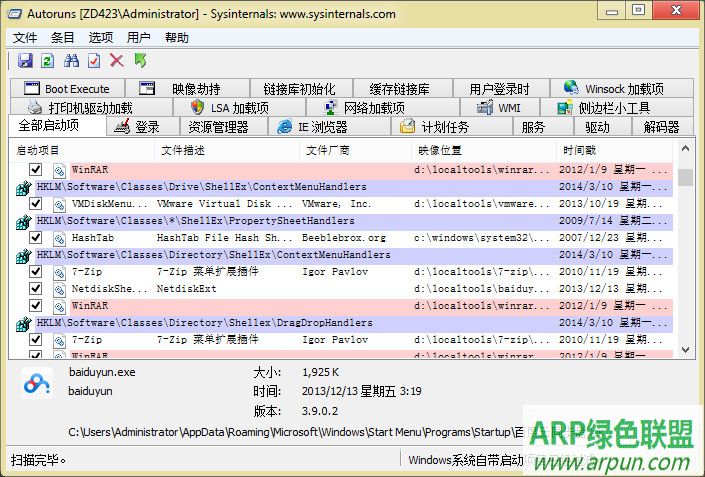This screenshot has width=705, height=477.
Task: Switch to the 登录 tab
Action: [143, 127]
